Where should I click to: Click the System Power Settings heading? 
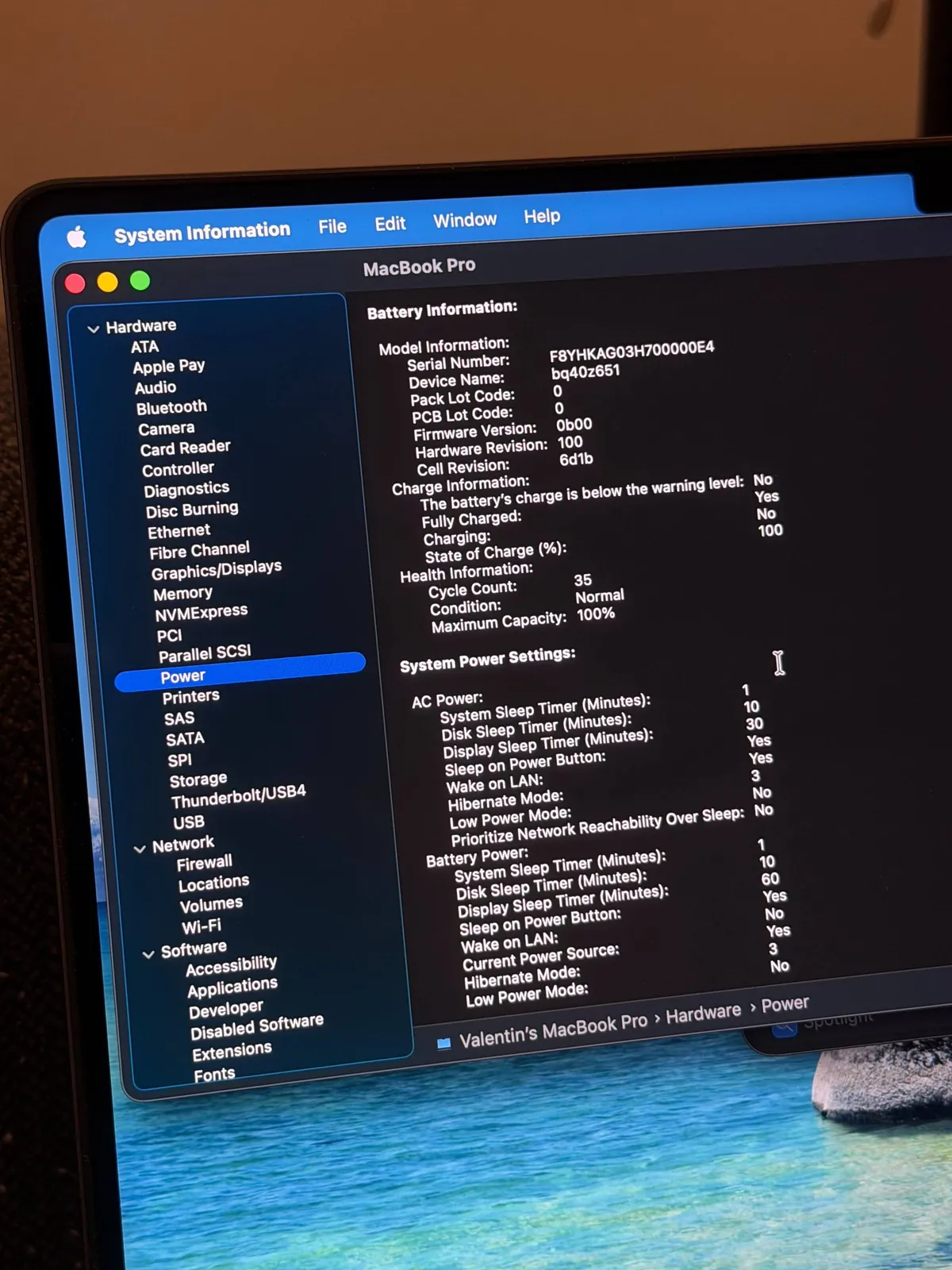point(488,660)
